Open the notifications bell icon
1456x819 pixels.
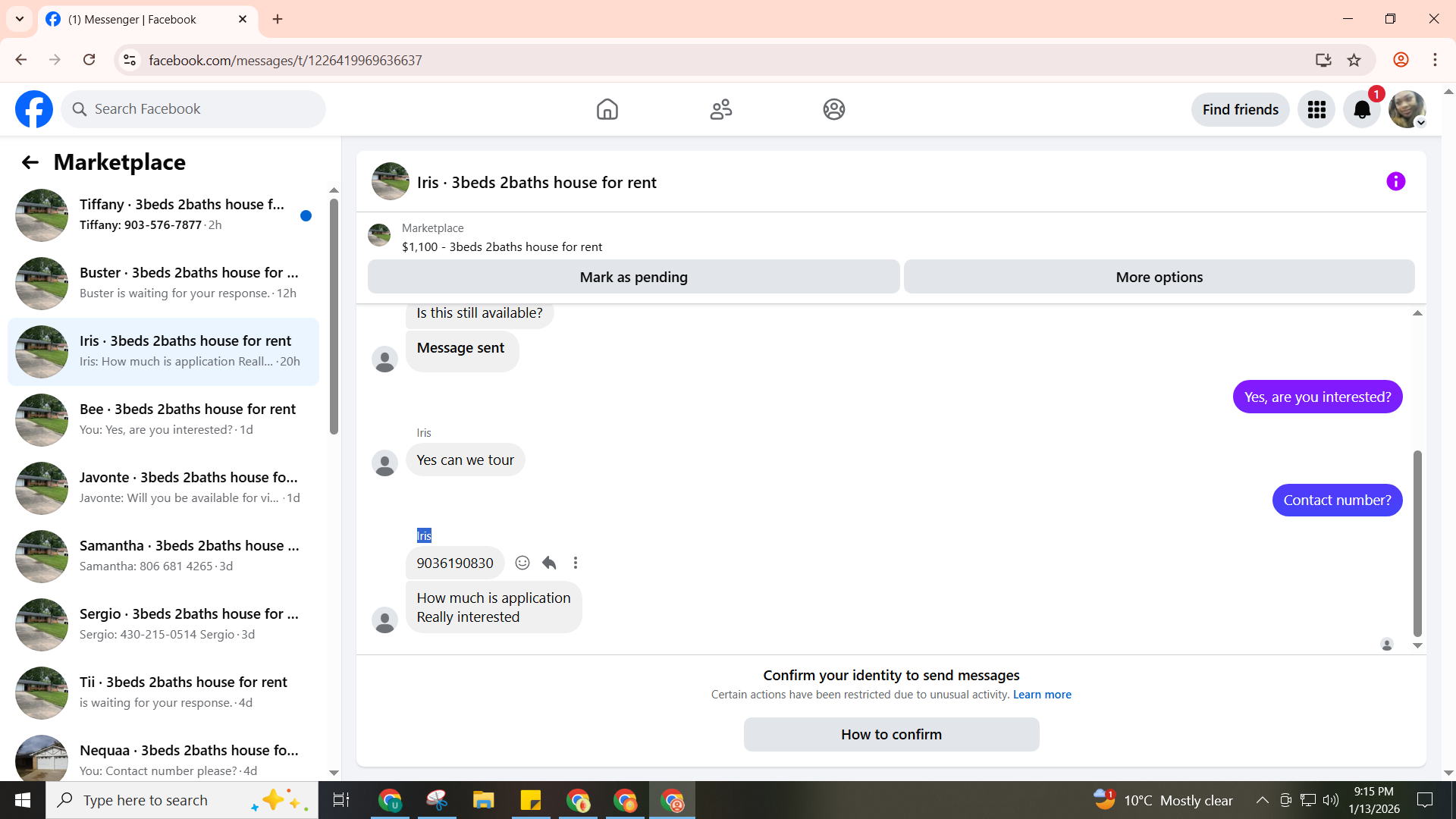point(1362,110)
